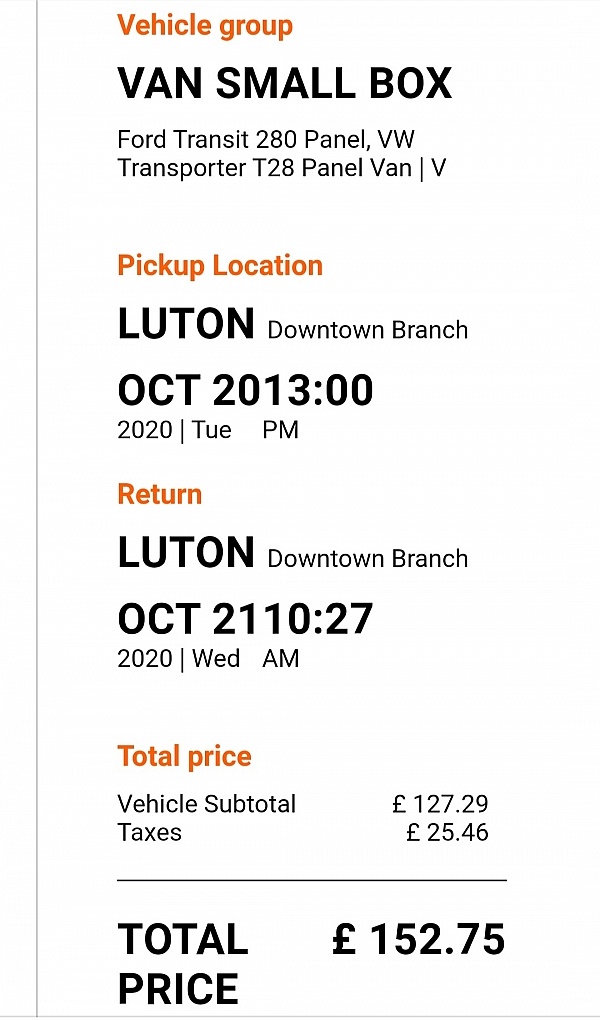The width and height of the screenshot is (600, 1020).
Task: Click the orange Total price heading
Action: coord(184,756)
